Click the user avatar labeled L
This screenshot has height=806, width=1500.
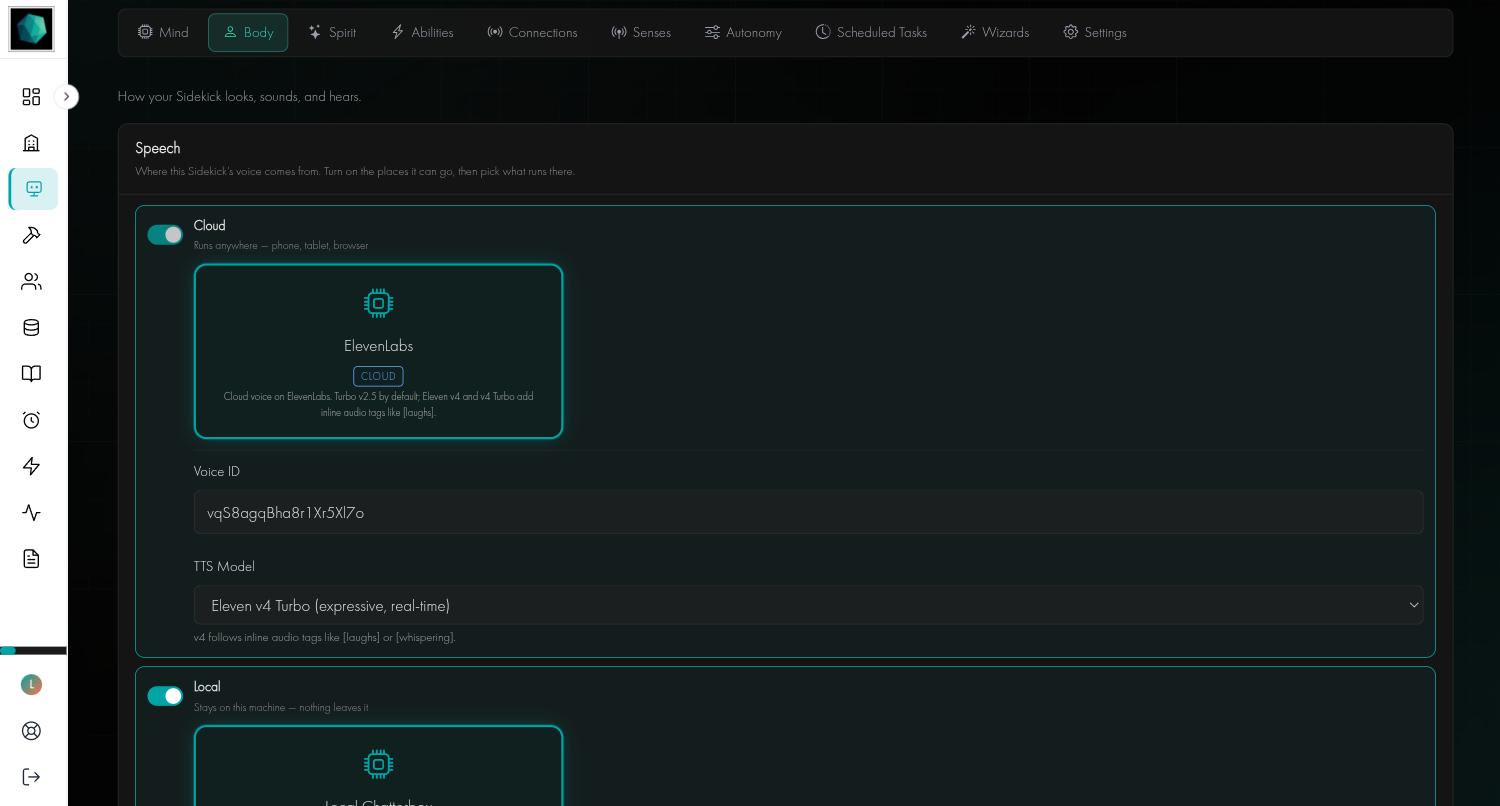point(31,685)
